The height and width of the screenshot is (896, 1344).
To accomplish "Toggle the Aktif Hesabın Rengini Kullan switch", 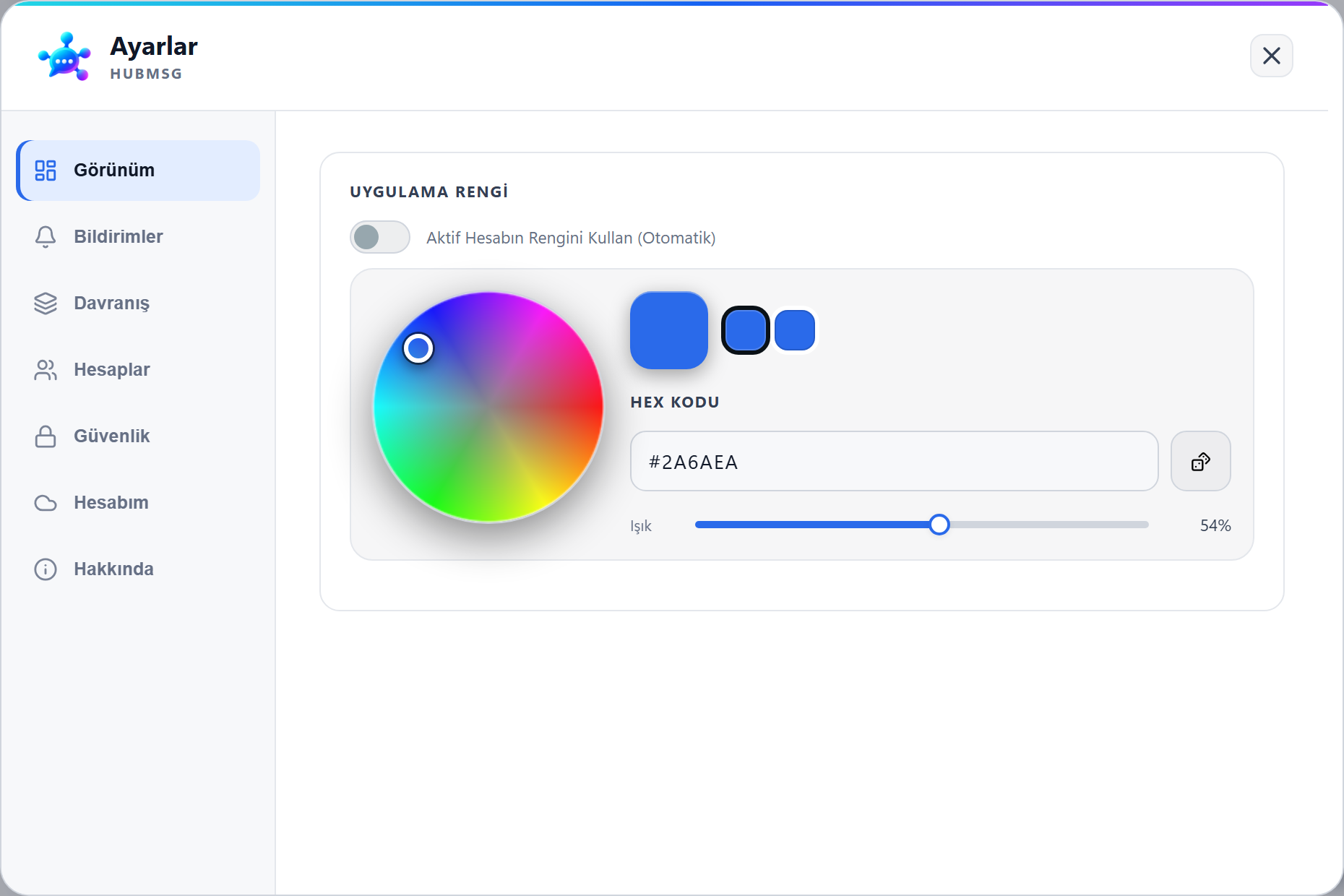I will click(x=380, y=237).
